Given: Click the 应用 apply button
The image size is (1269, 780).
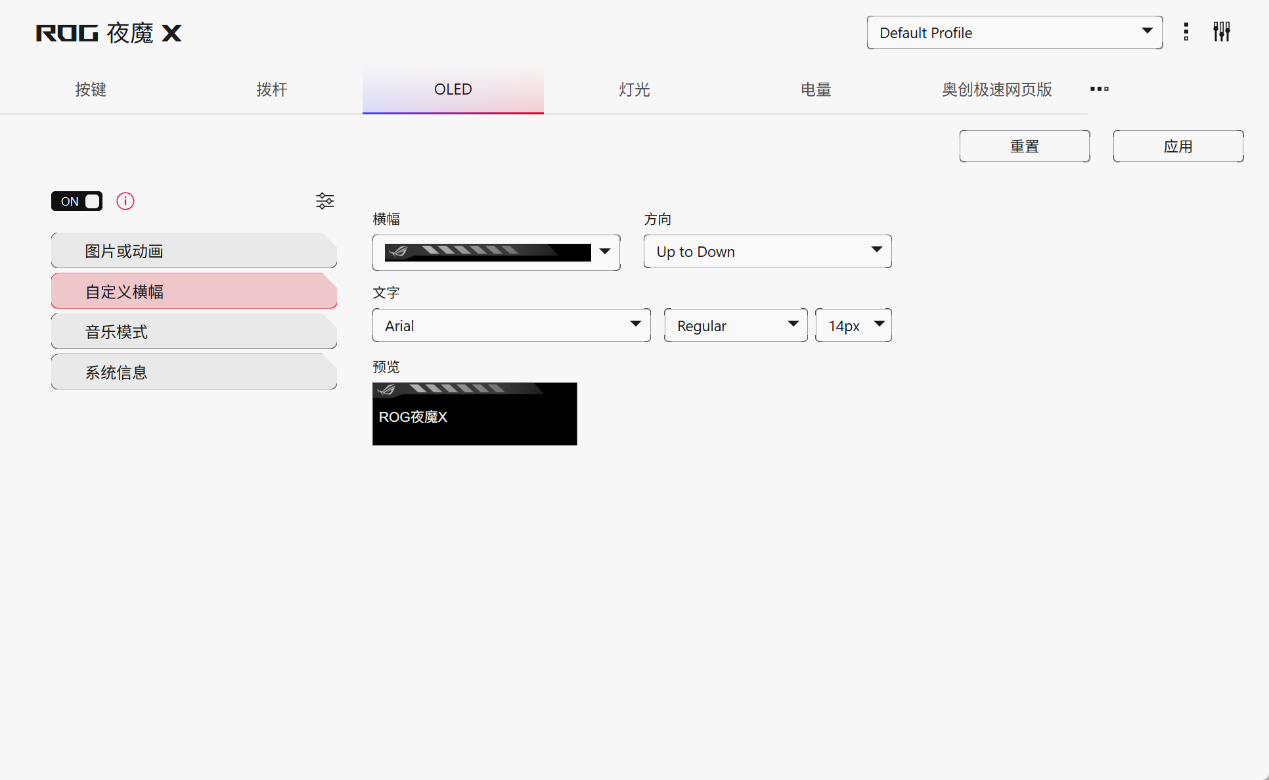Looking at the screenshot, I should 1178,146.
